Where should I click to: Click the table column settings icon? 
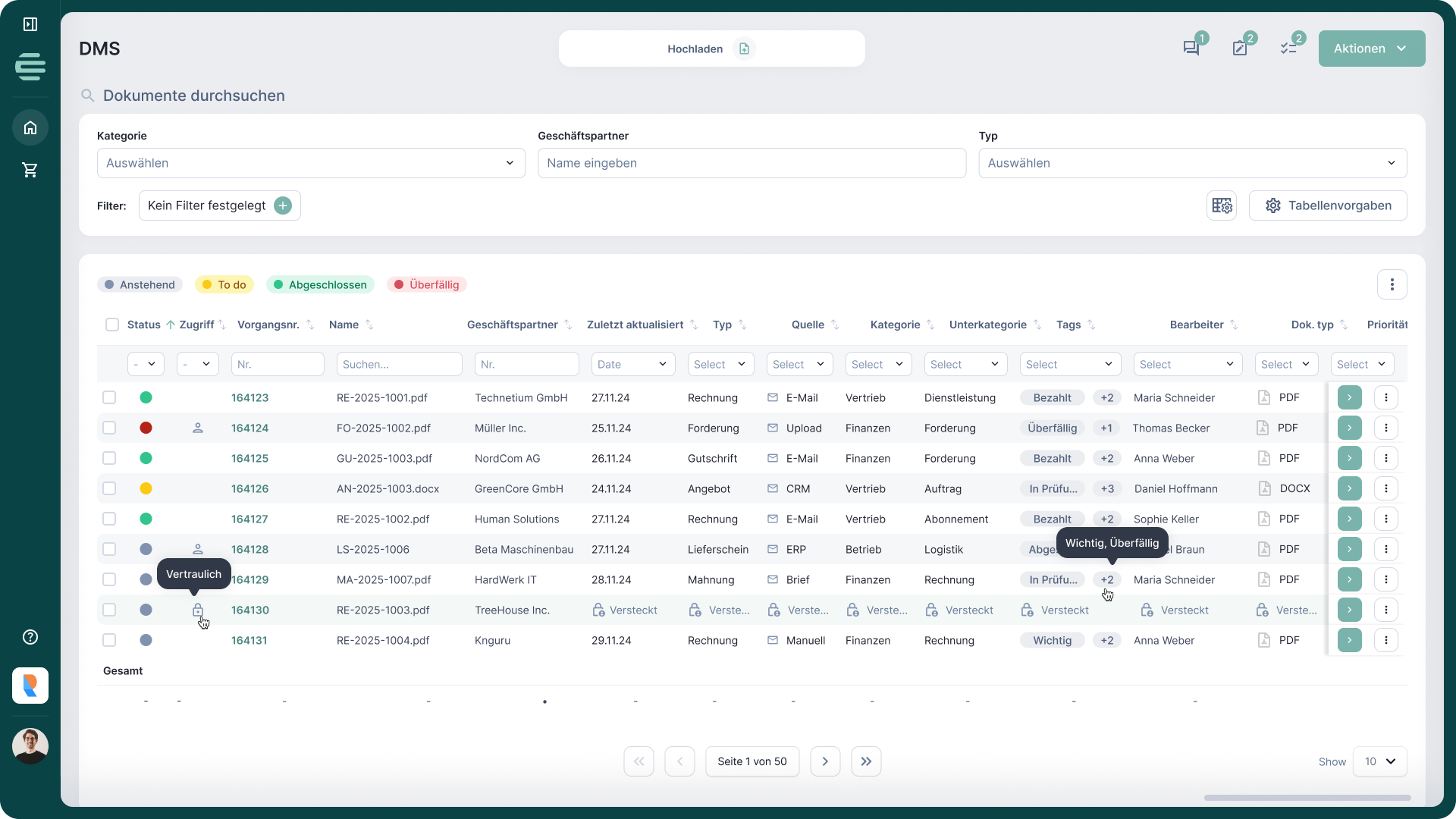(x=1222, y=206)
